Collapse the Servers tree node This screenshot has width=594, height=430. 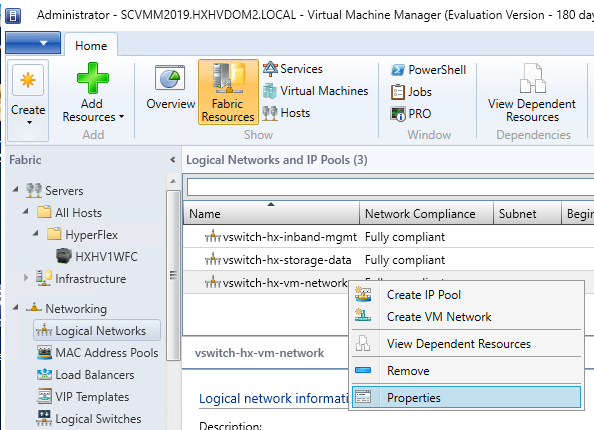point(16,189)
